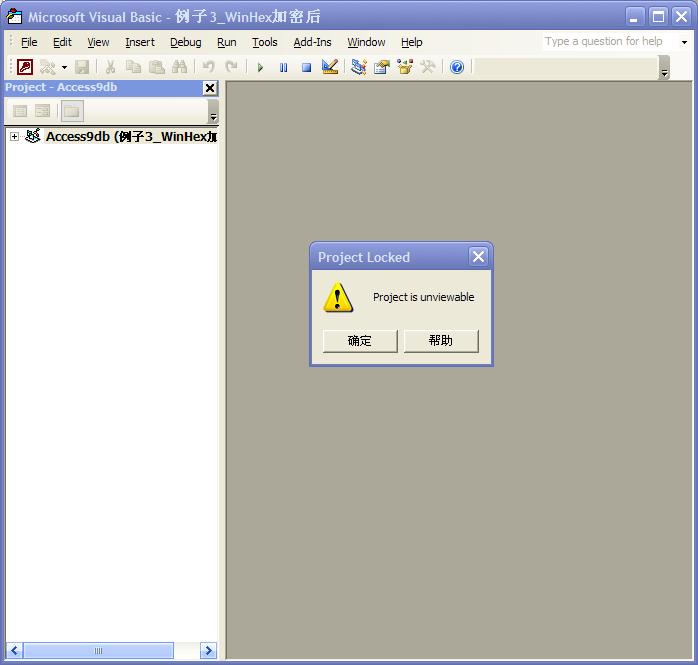Expand the Access9db project tree node
This screenshot has height=665, width=698.
14,136
